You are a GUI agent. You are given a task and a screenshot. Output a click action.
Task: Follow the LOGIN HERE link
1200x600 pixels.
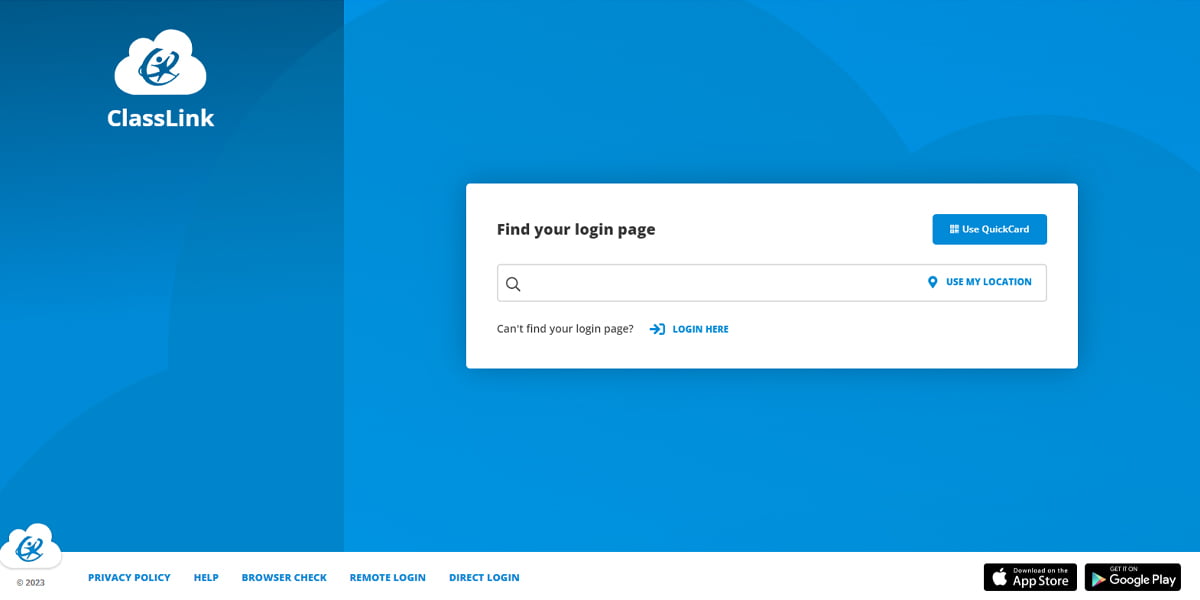(x=700, y=329)
